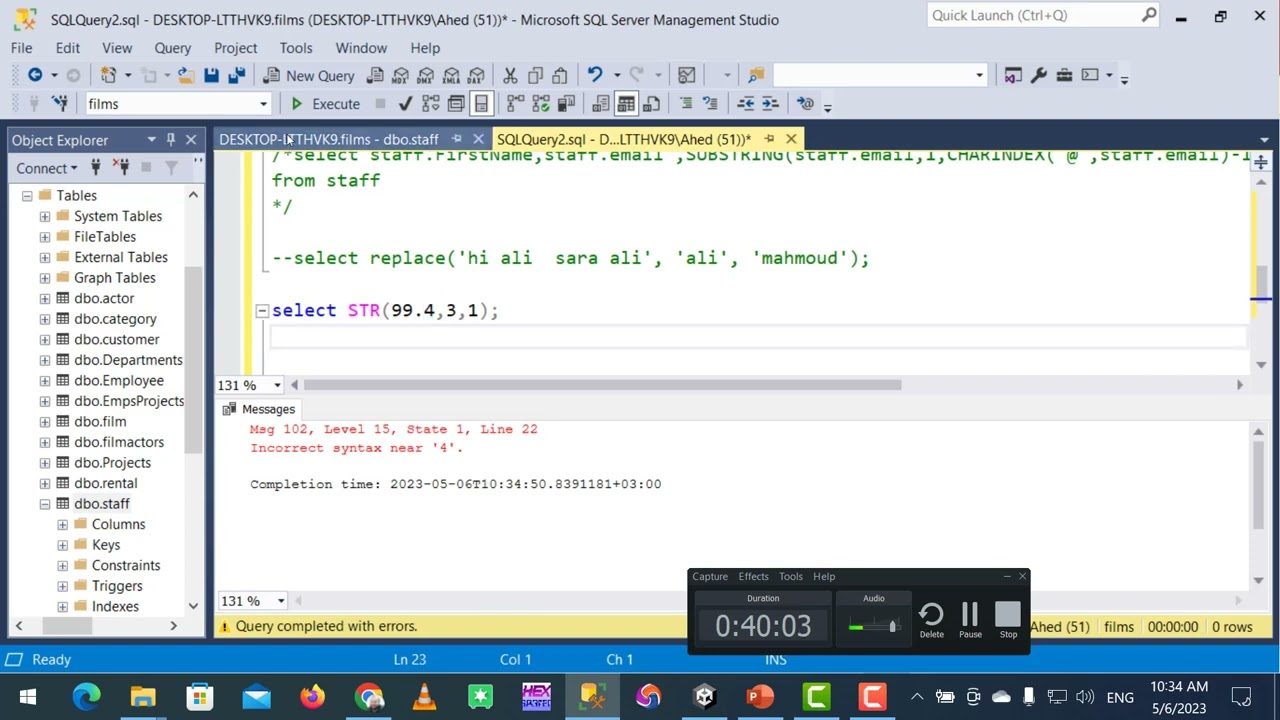Image resolution: width=1280 pixels, height=720 pixels.
Task: Click the Stop button in recorder
Action: 1008,620
